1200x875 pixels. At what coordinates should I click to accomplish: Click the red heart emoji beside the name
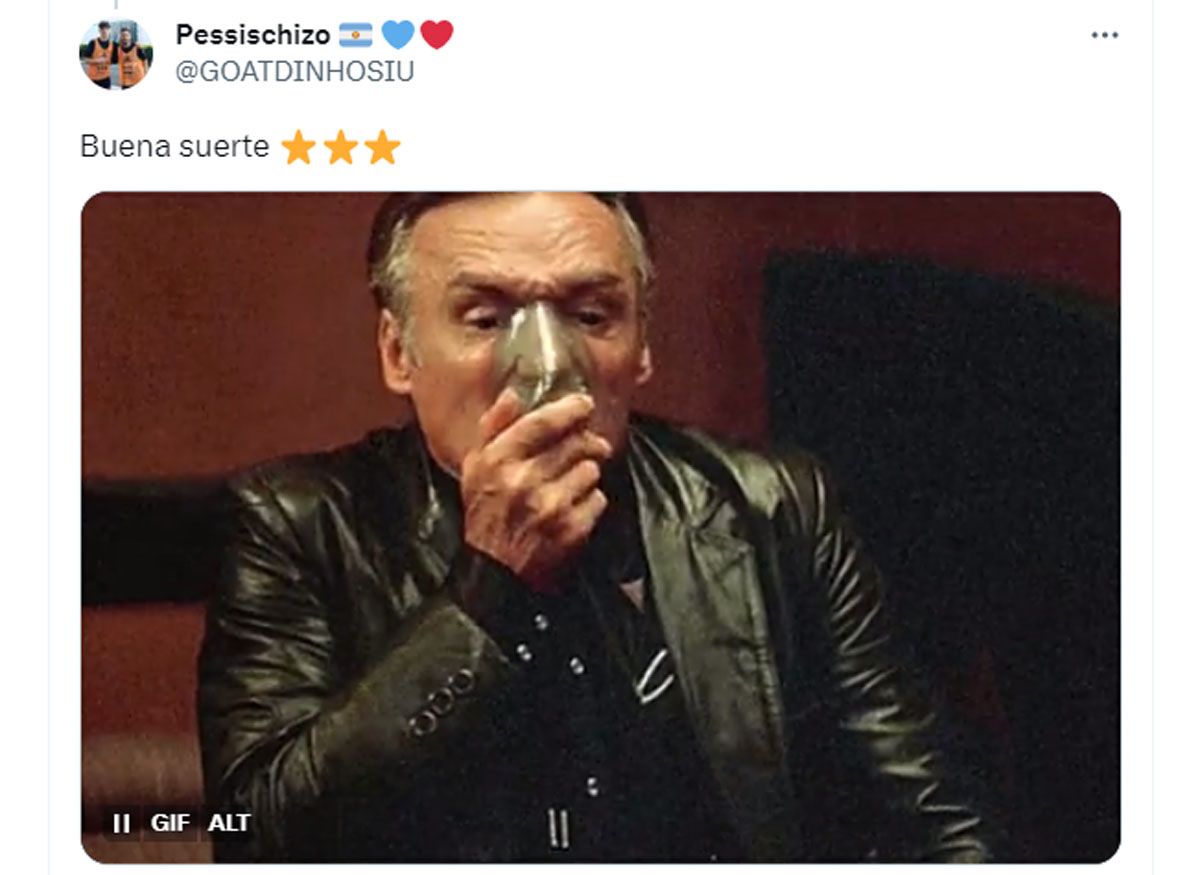click(436, 36)
